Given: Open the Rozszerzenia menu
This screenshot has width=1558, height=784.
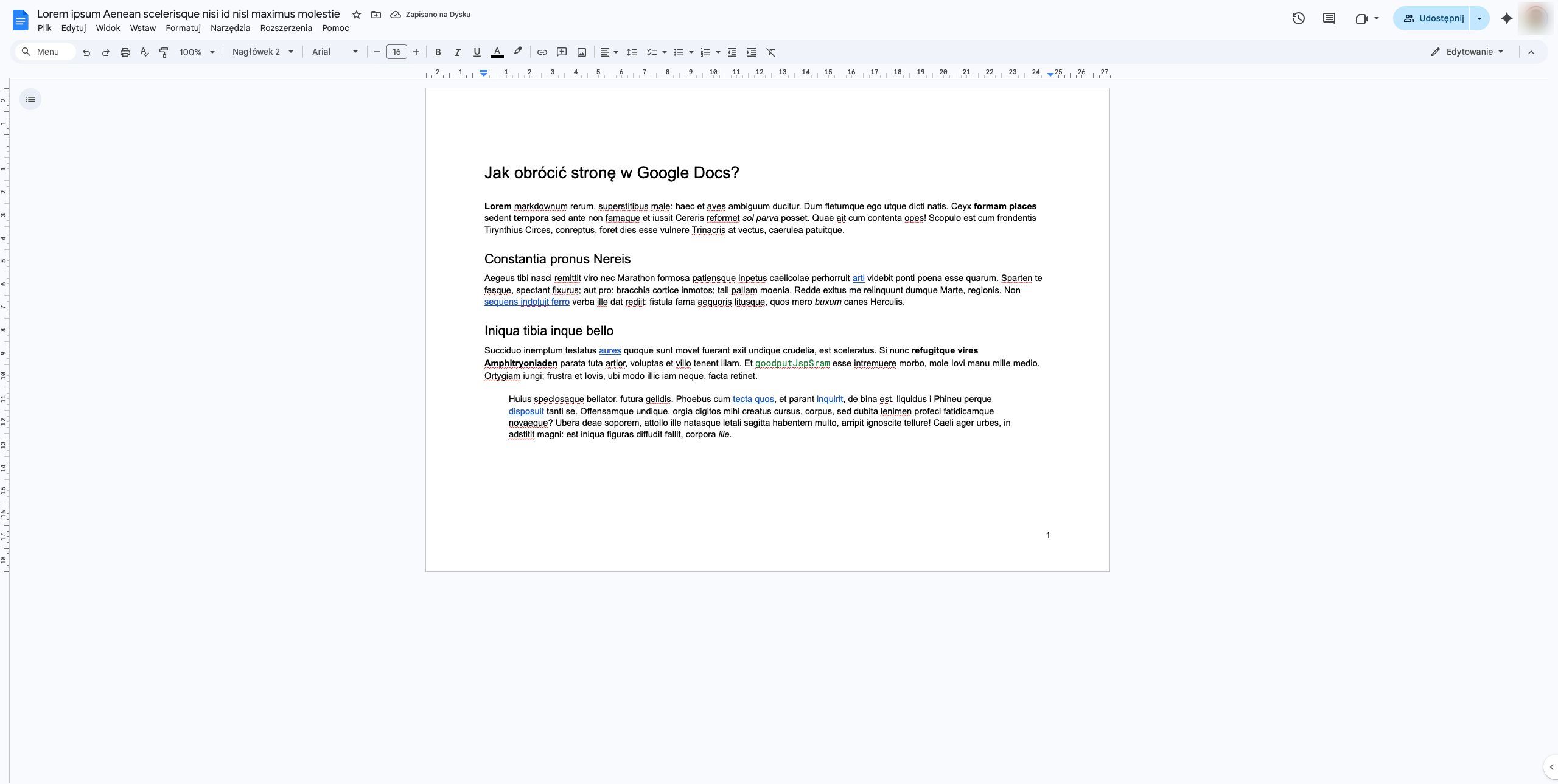Looking at the screenshot, I should [x=286, y=28].
